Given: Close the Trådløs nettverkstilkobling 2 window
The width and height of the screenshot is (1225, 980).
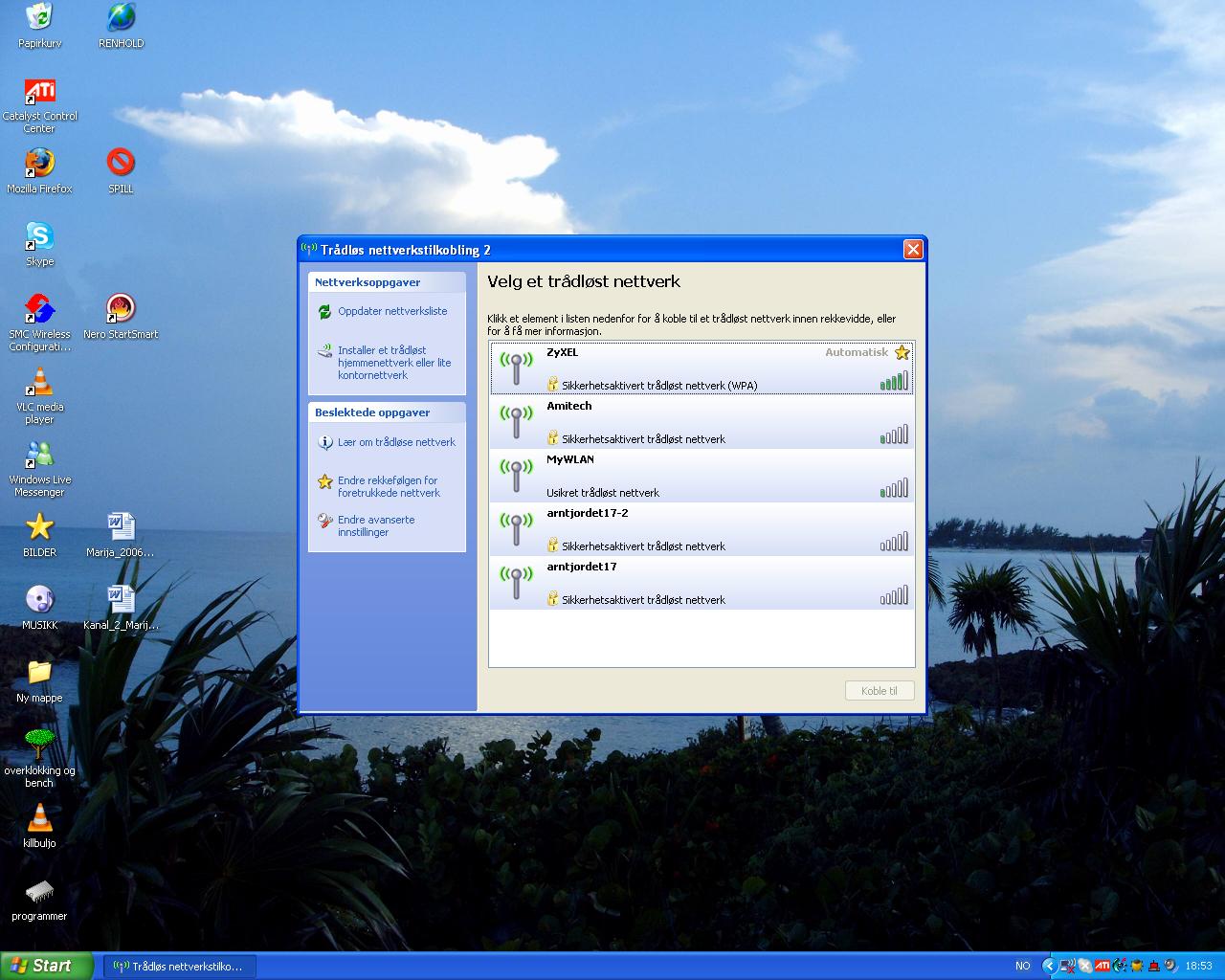Looking at the screenshot, I should tap(913, 250).
